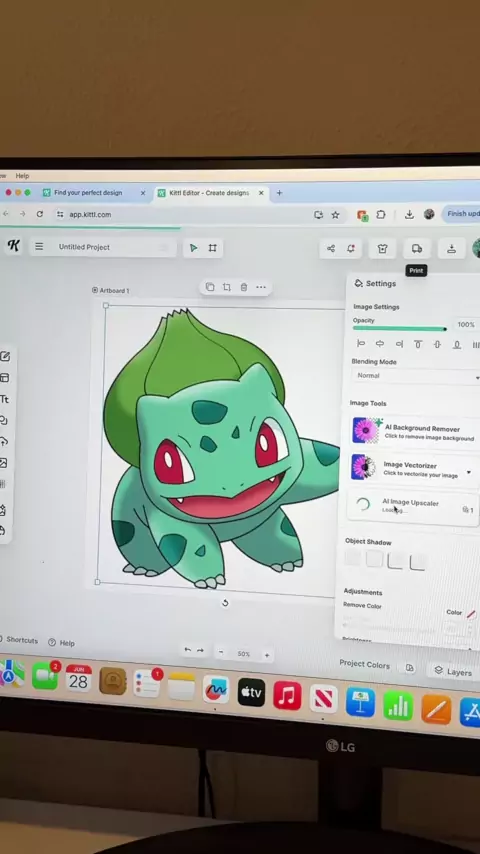Click the Kittl K logo

[14, 246]
